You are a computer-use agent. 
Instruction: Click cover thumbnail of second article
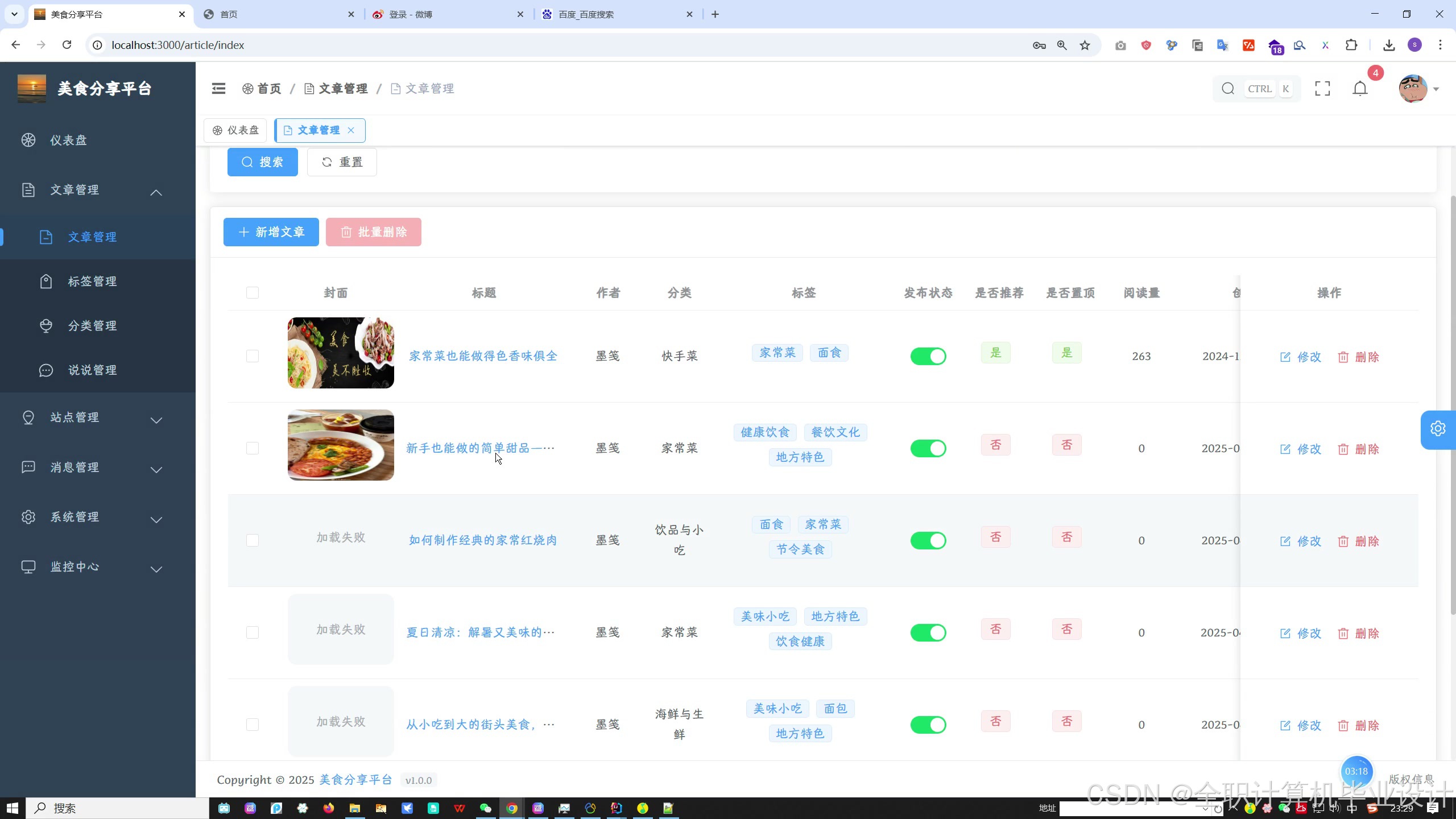click(341, 445)
